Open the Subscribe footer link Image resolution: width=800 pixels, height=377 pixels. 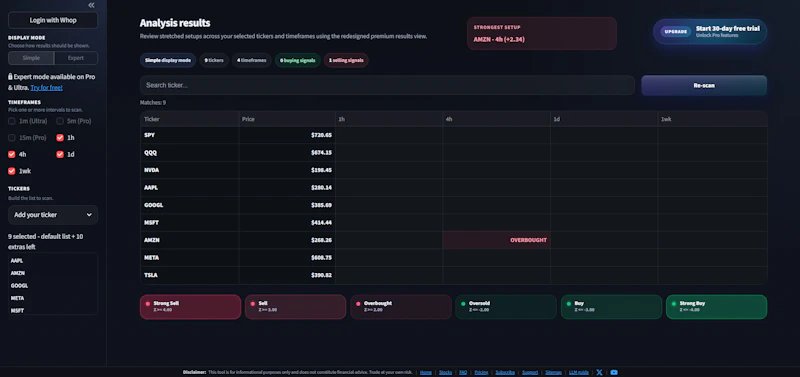505,372
